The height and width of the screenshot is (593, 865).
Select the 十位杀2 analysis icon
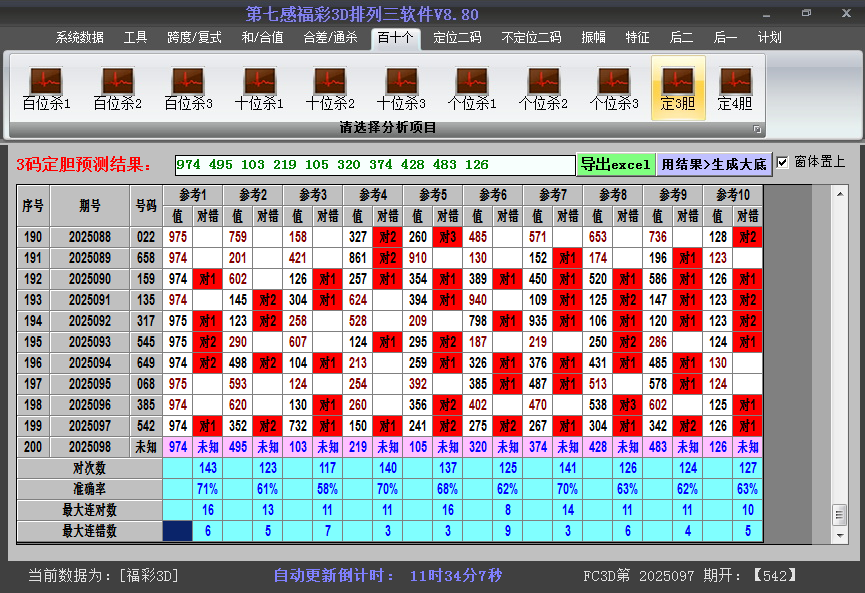coord(330,88)
